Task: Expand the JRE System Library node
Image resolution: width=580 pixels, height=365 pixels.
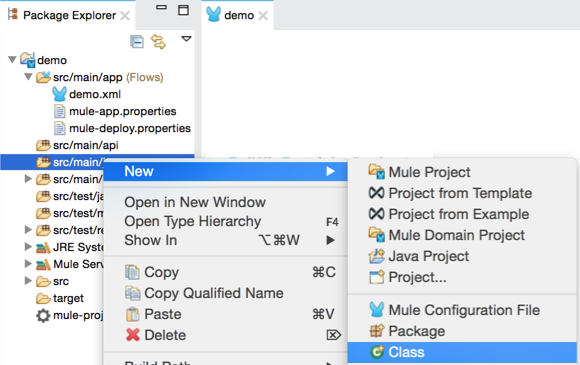Action: [28, 247]
